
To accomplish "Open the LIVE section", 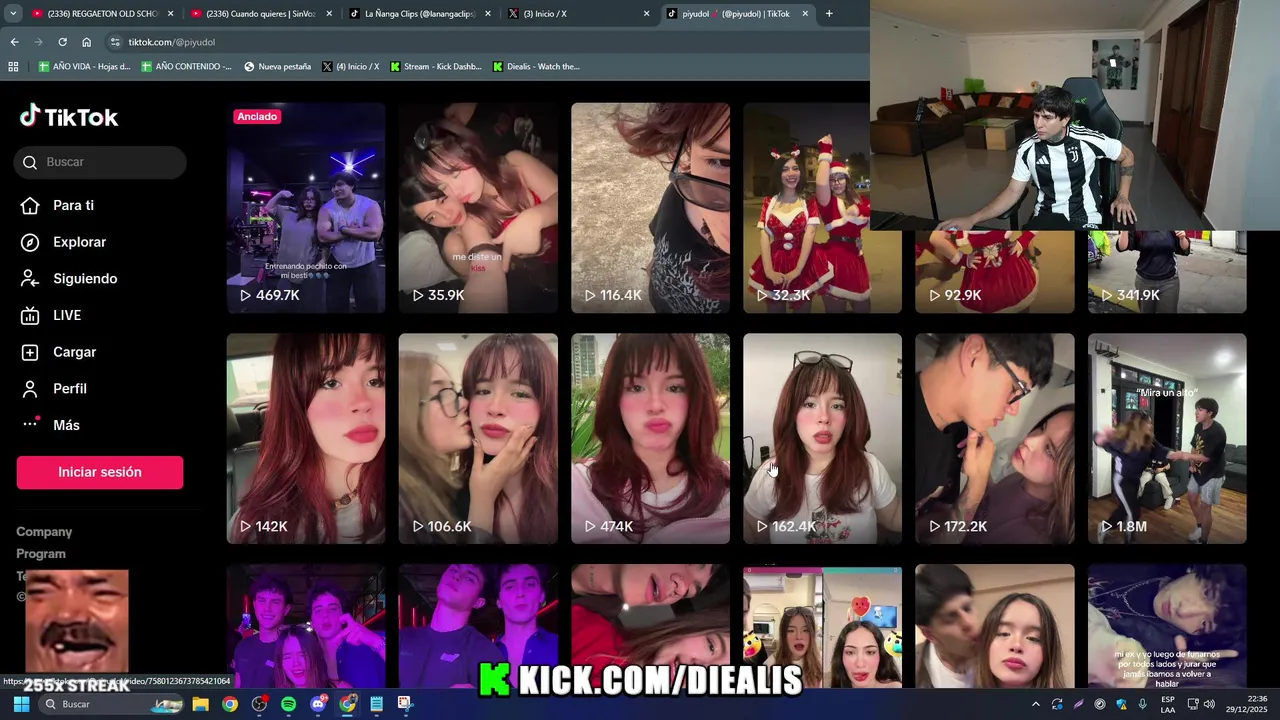I will (52, 315).
